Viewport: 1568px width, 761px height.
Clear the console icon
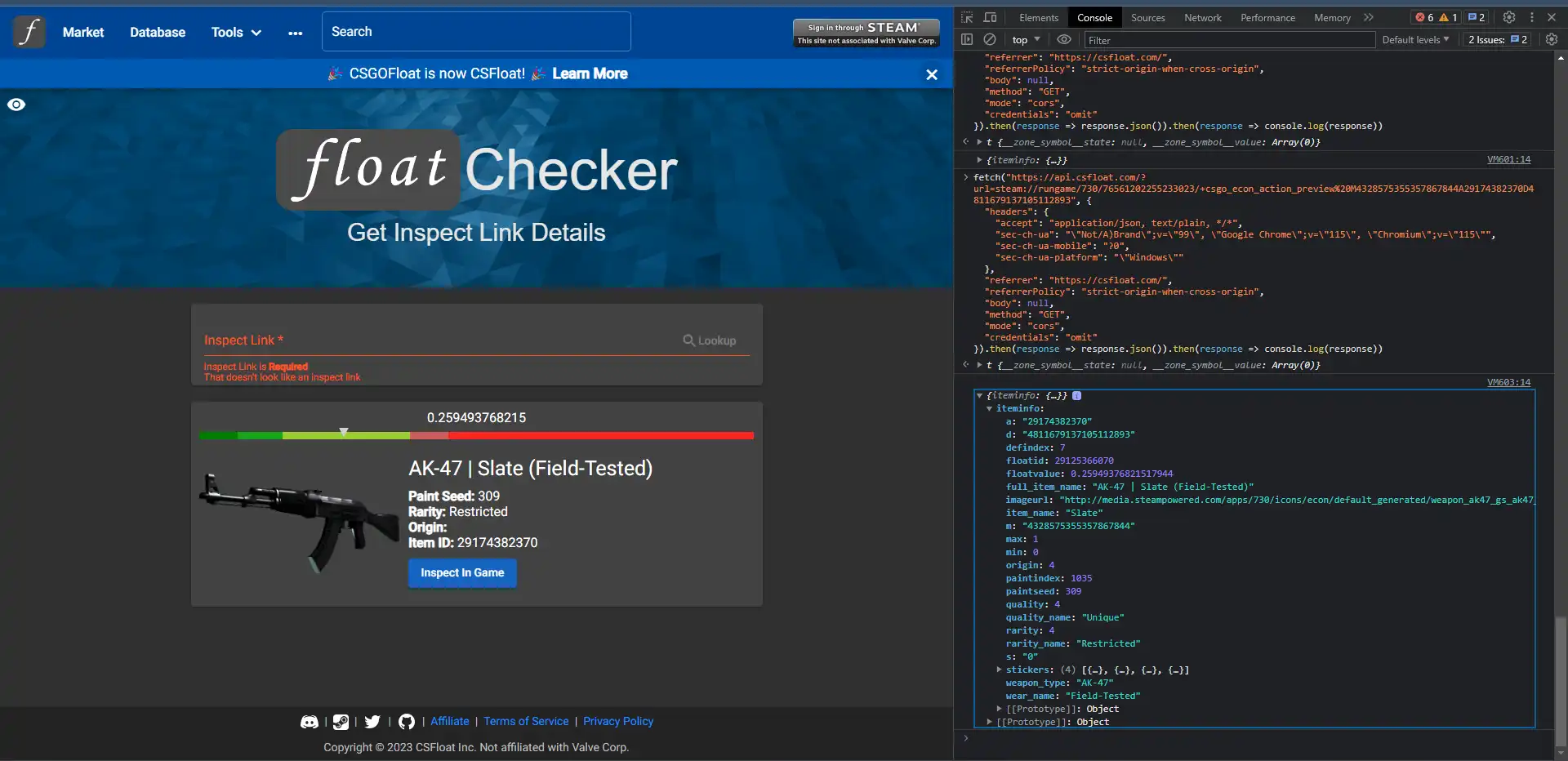click(989, 39)
